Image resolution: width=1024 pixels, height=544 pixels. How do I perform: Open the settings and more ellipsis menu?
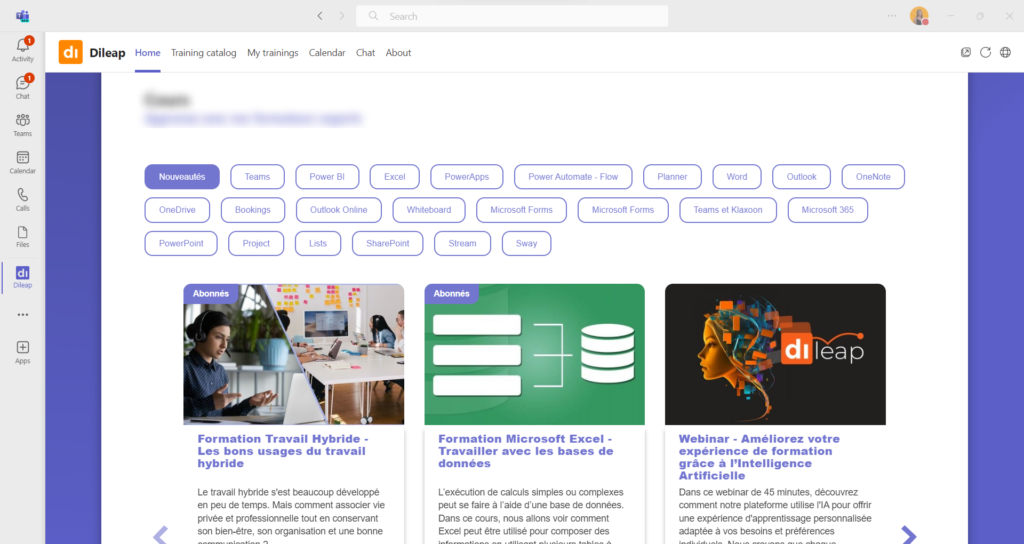pyautogui.click(x=892, y=16)
